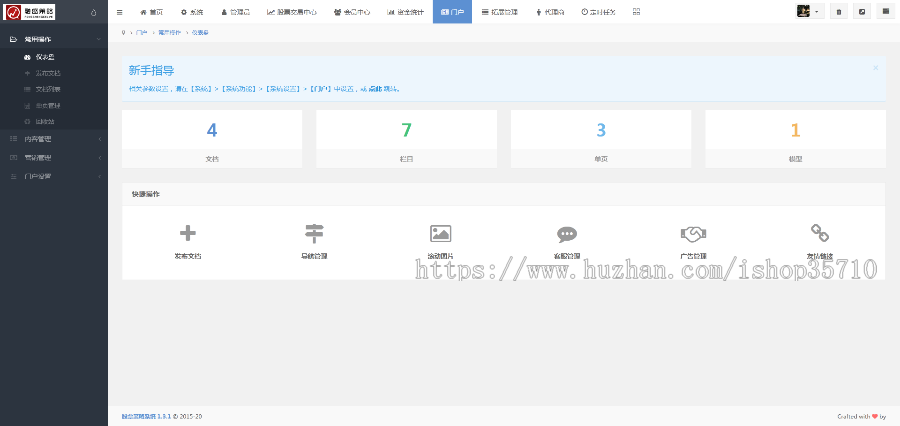This screenshot has width=900, height=426.
Task: Click the 仪表盘 breadcrumb link
Action: point(200,33)
